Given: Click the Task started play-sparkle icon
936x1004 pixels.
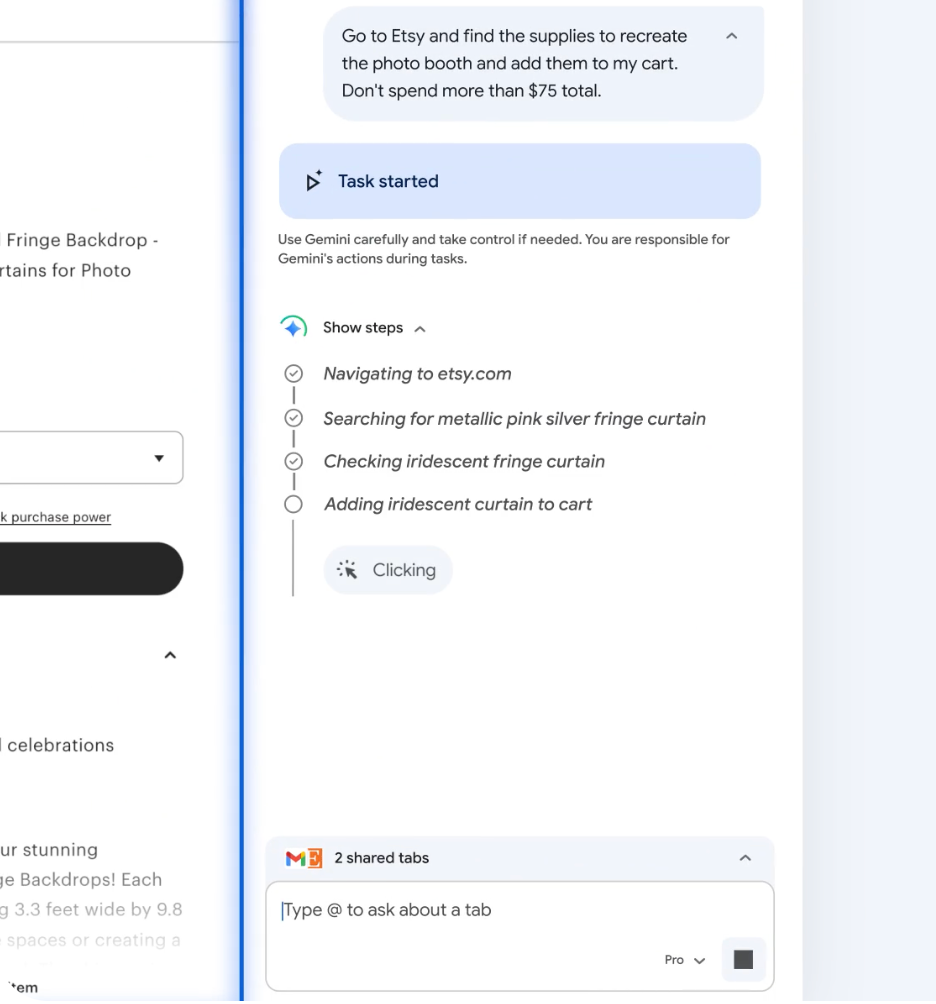Looking at the screenshot, I should pyautogui.click(x=313, y=181).
